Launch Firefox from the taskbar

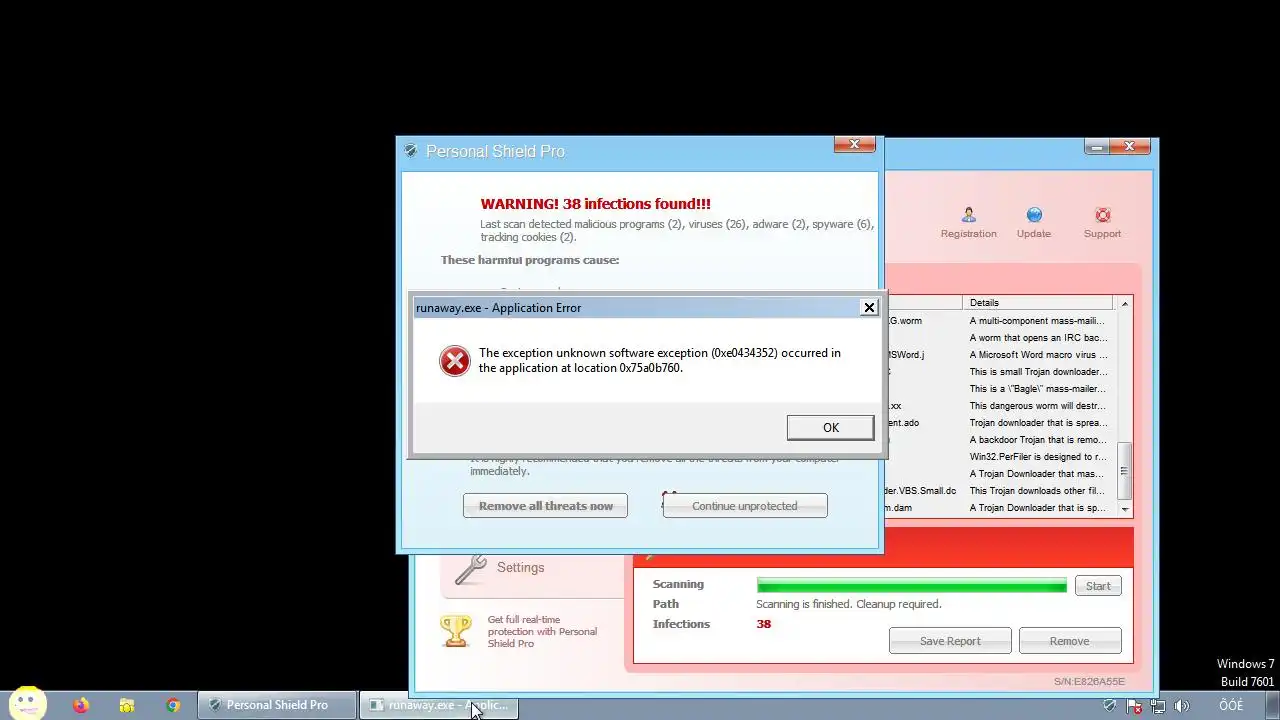pos(81,705)
